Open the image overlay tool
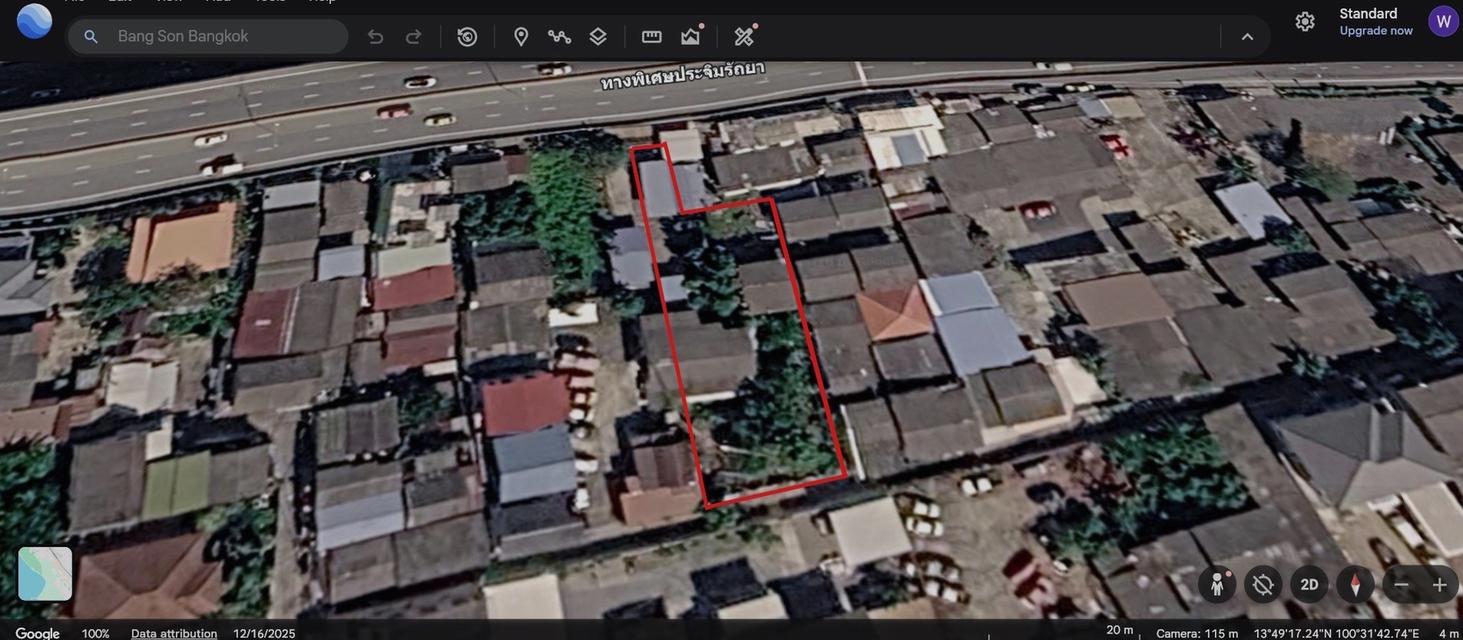Image resolution: width=1463 pixels, height=640 pixels. pyautogui.click(x=691, y=37)
